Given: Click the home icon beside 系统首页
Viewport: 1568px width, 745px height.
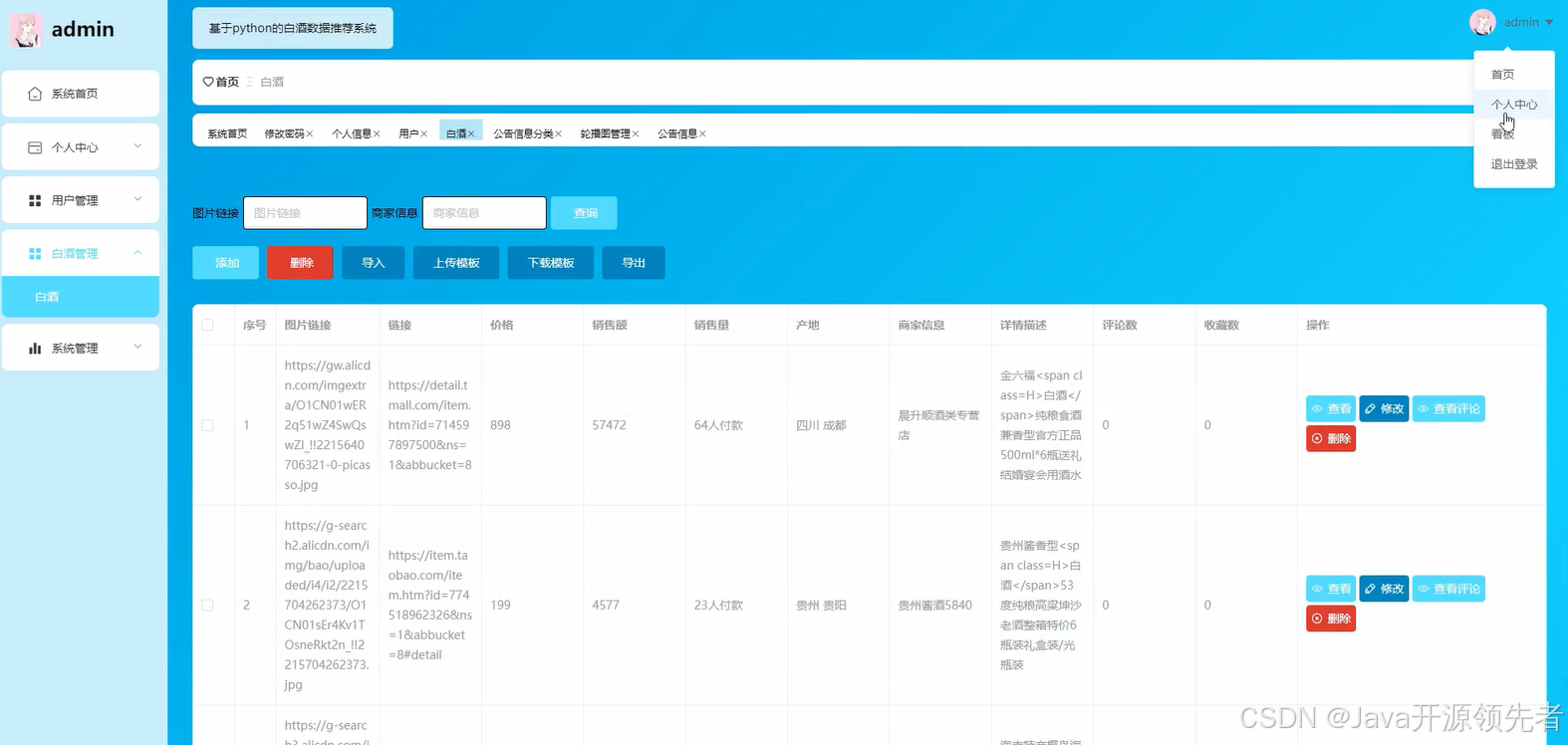Looking at the screenshot, I should click(x=35, y=94).
